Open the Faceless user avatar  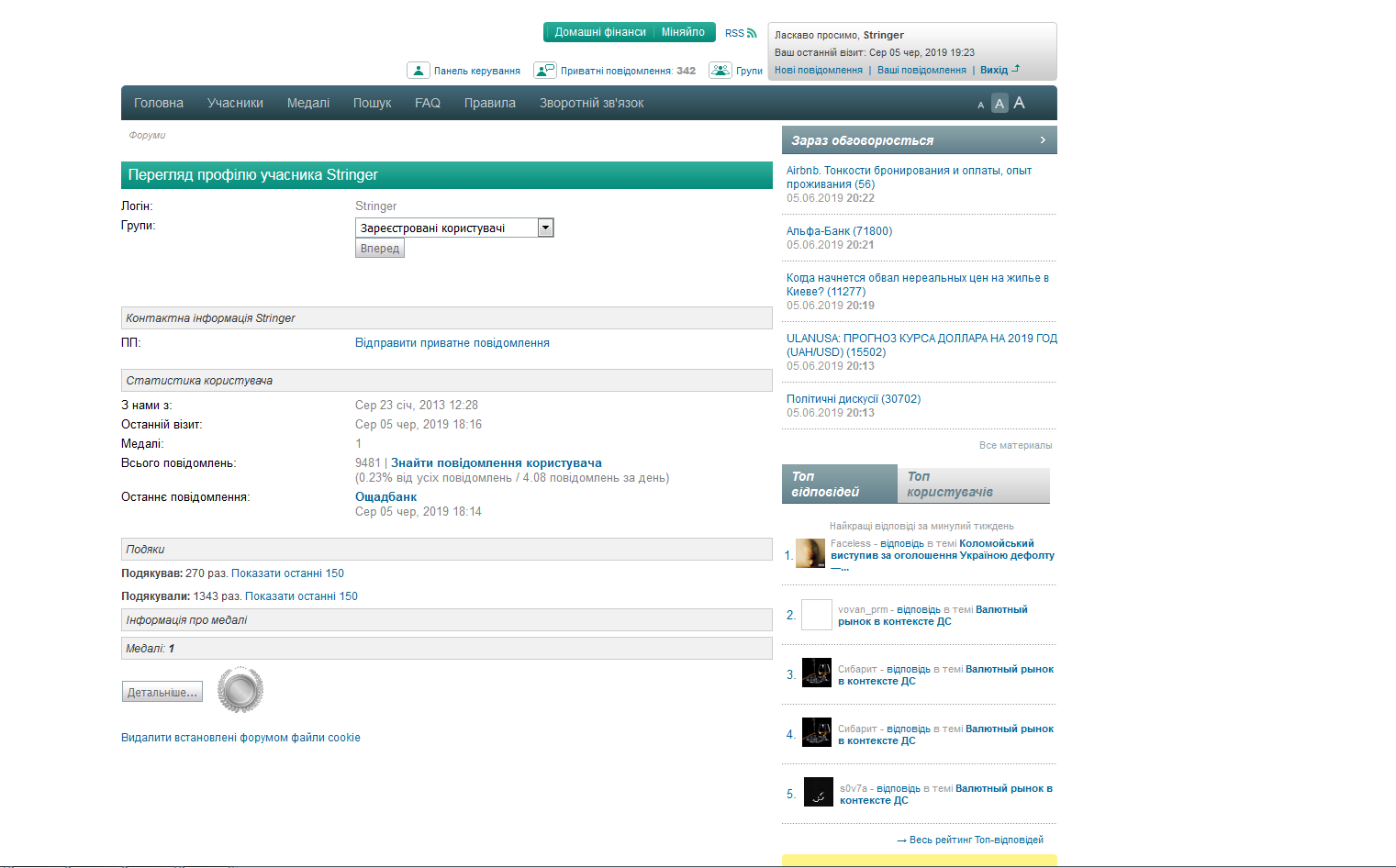click(x=810, y=553)
